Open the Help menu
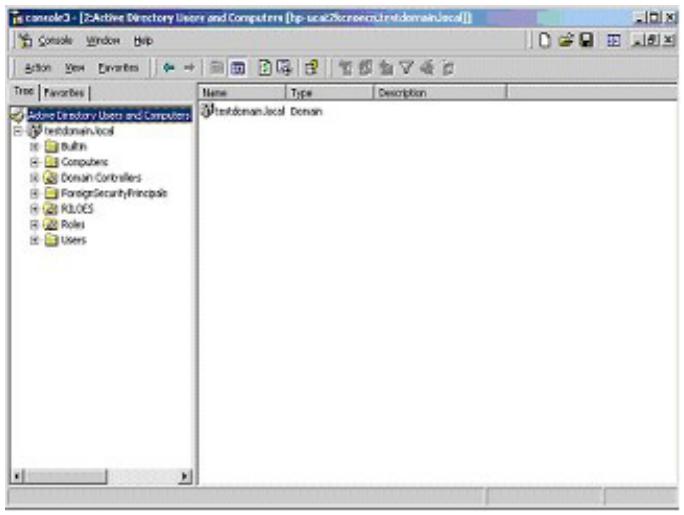The width and height of the screenshot is (684, 515). 143,41
